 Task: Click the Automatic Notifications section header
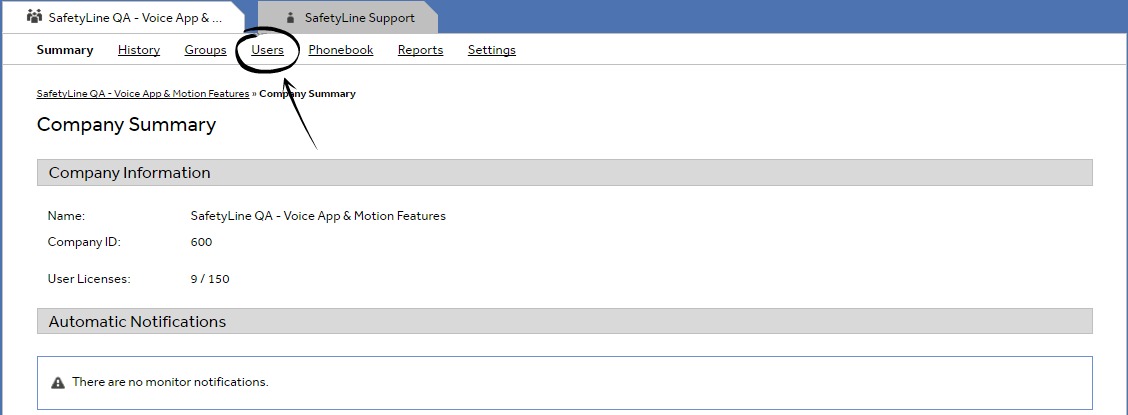(x=137, y=322)
